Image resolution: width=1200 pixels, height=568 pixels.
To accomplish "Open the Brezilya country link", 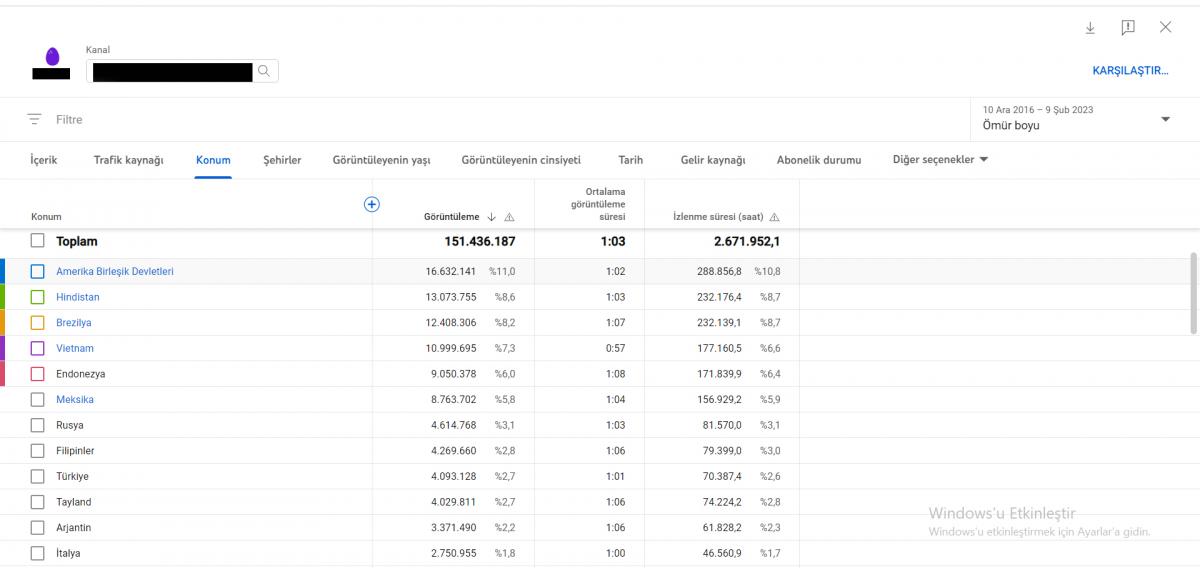I will [74, 323].
